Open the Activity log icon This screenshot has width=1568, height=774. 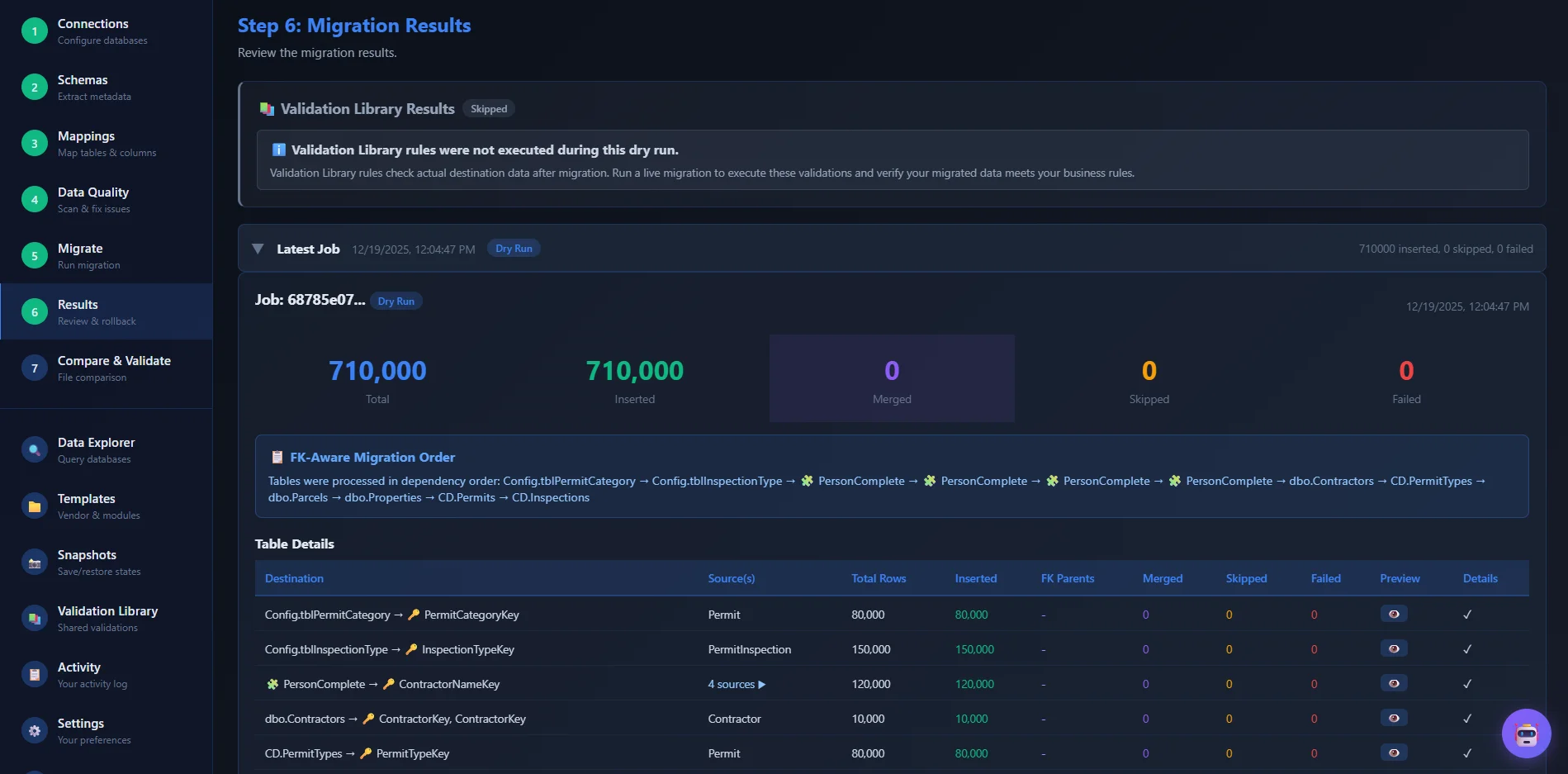(x=33, y=674)
